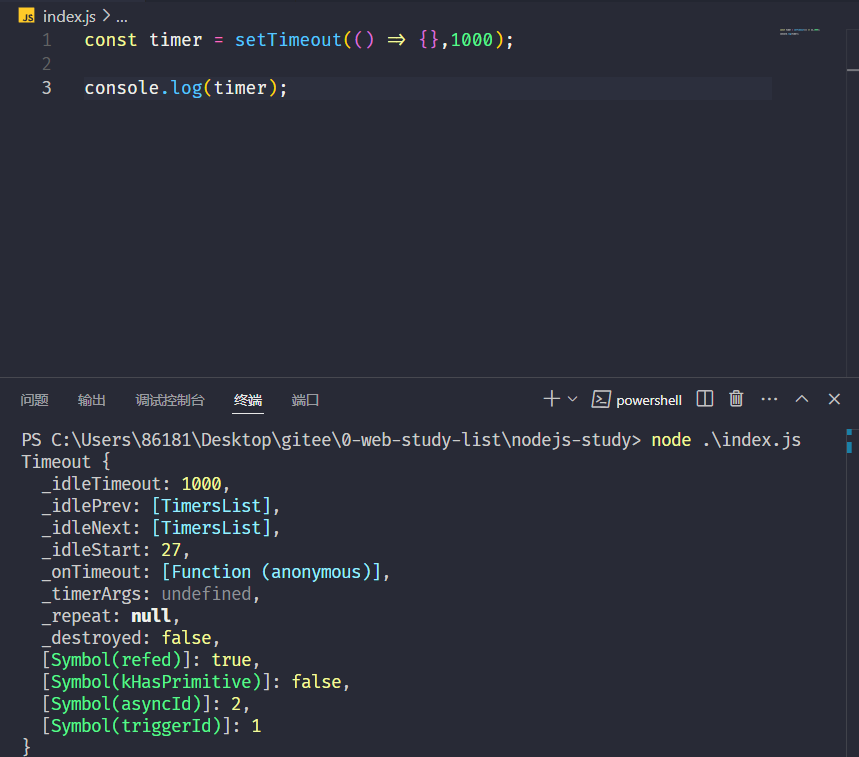
Task: Click console.log statement on line 3
Action: tap(186, 88)
